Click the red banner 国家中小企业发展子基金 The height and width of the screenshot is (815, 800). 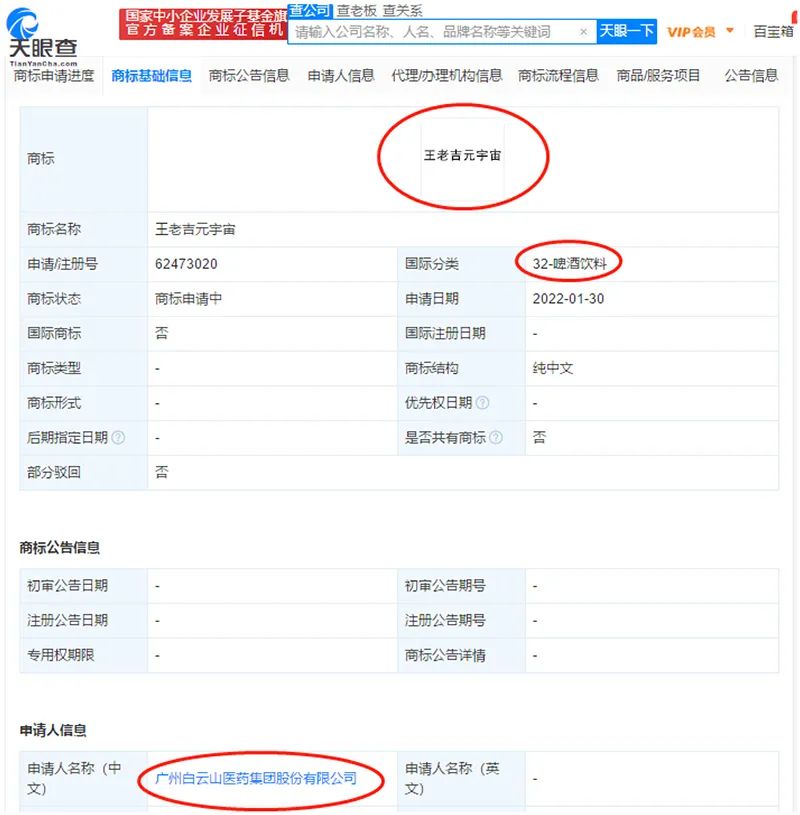(203, 24)
